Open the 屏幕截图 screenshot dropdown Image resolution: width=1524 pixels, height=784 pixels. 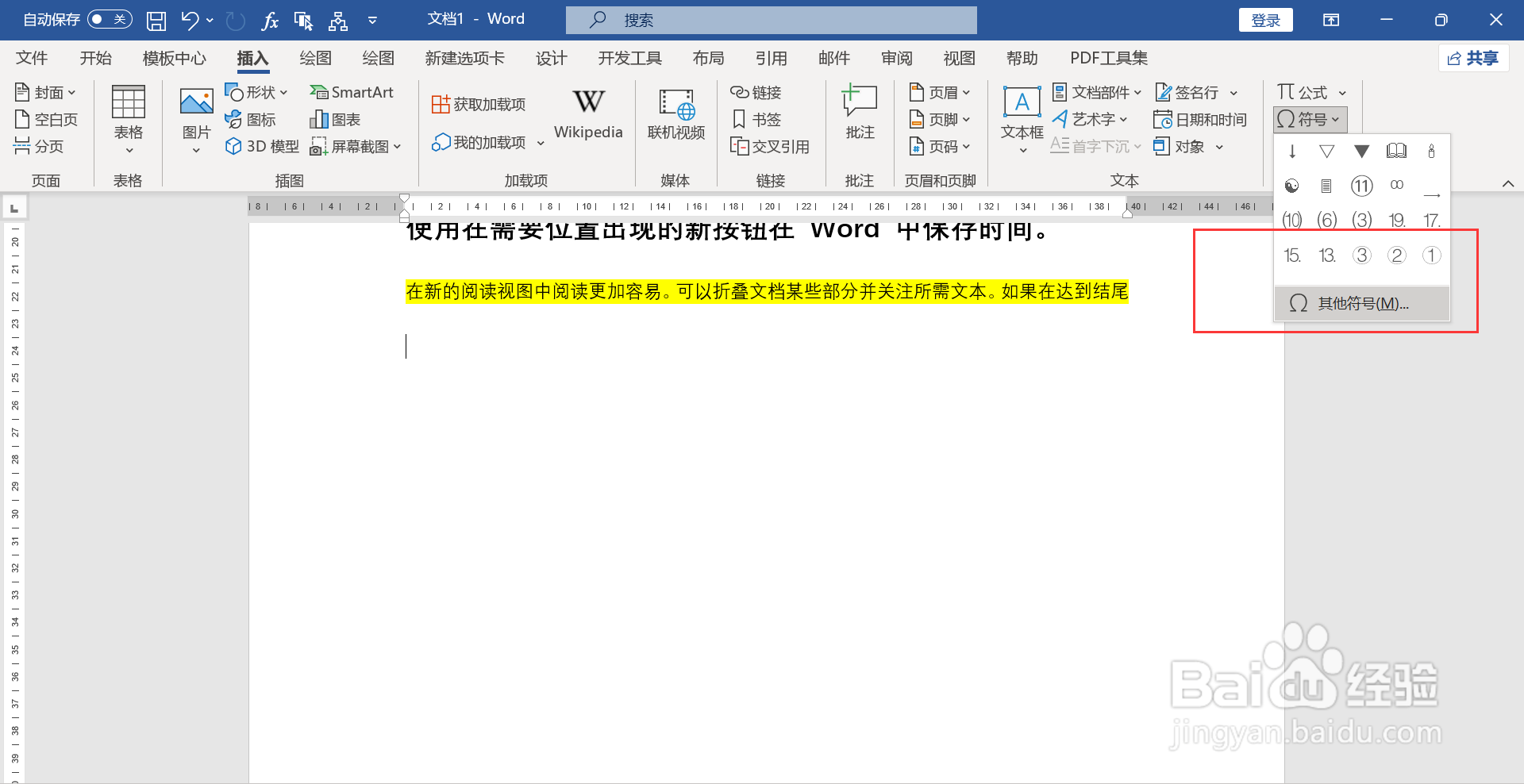pos(356,146)
